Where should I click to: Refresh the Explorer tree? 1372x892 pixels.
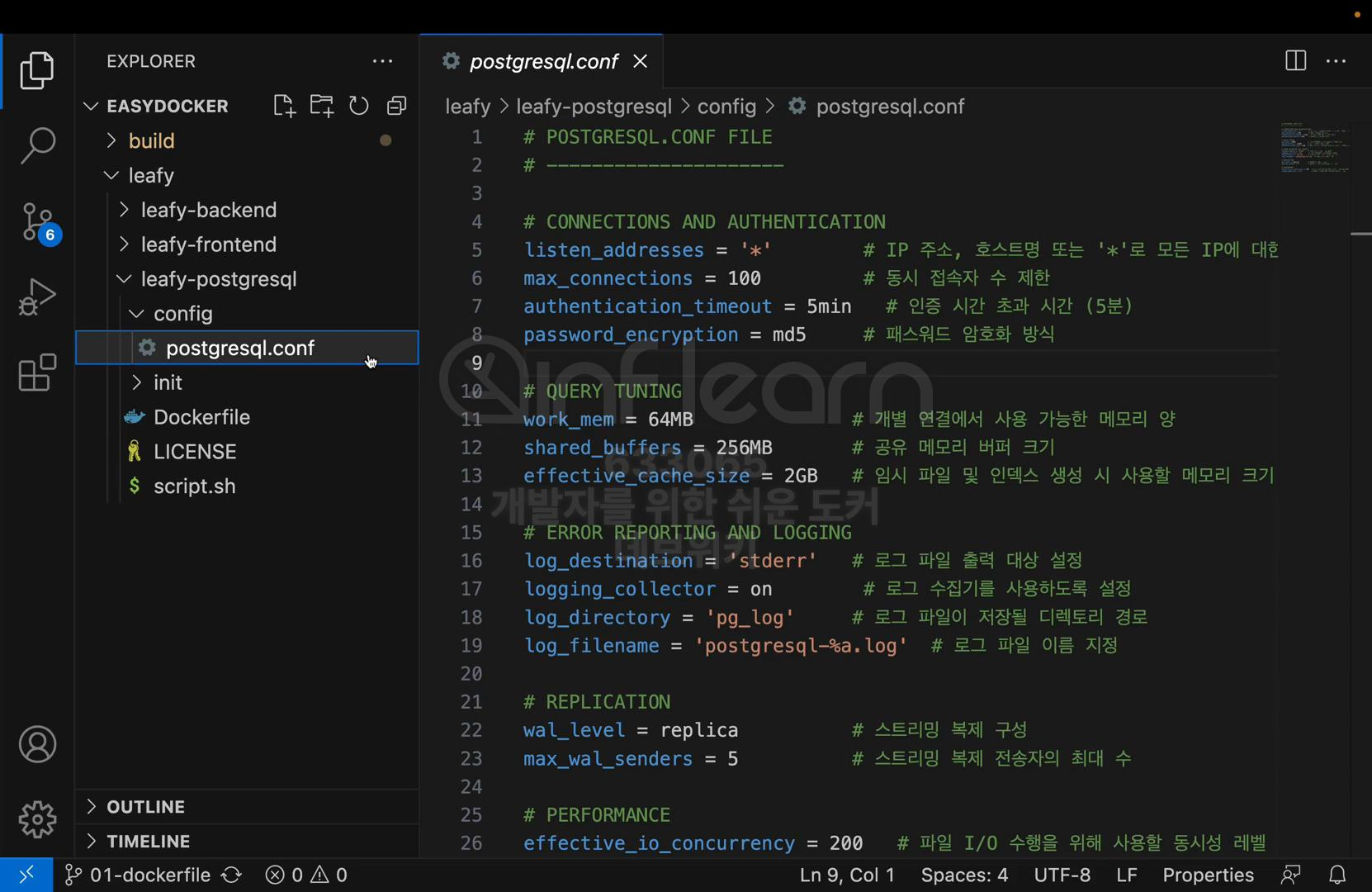click(359, 106)
